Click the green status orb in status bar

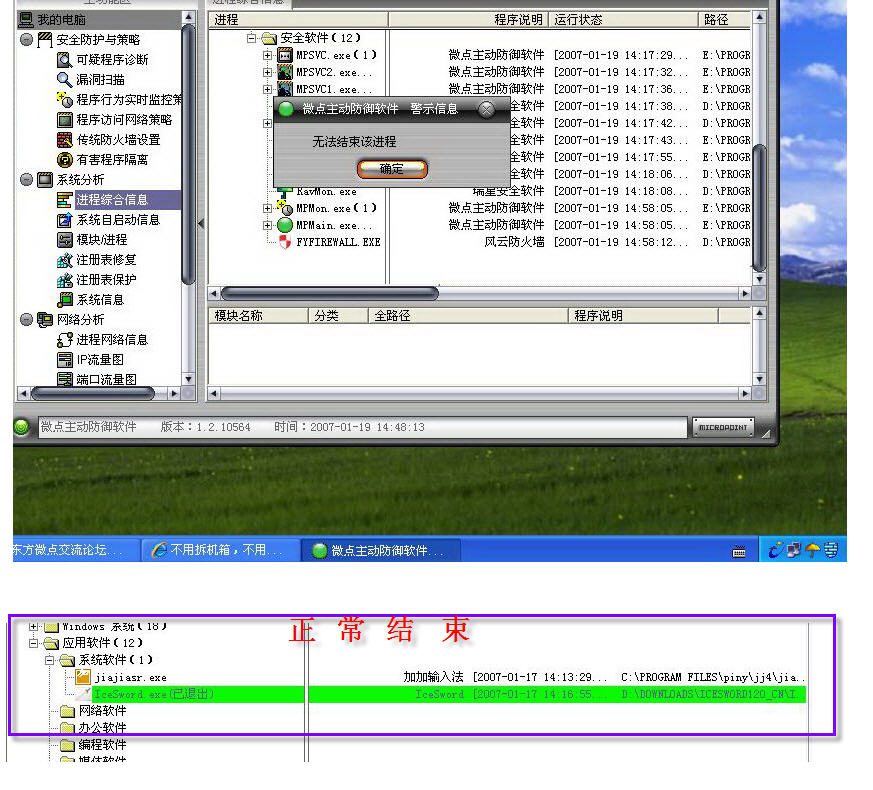coord(22,427)
